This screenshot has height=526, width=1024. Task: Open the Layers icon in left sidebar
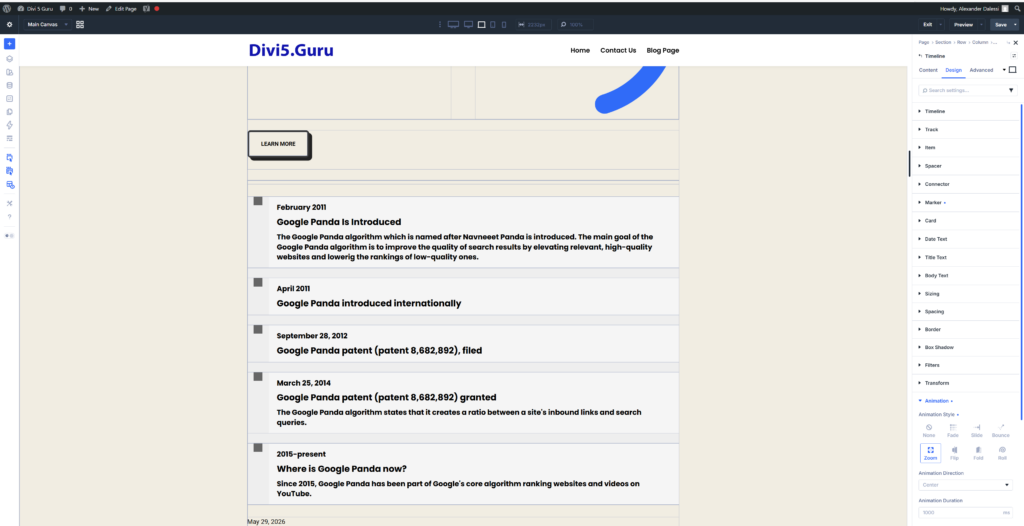point(9,58)
